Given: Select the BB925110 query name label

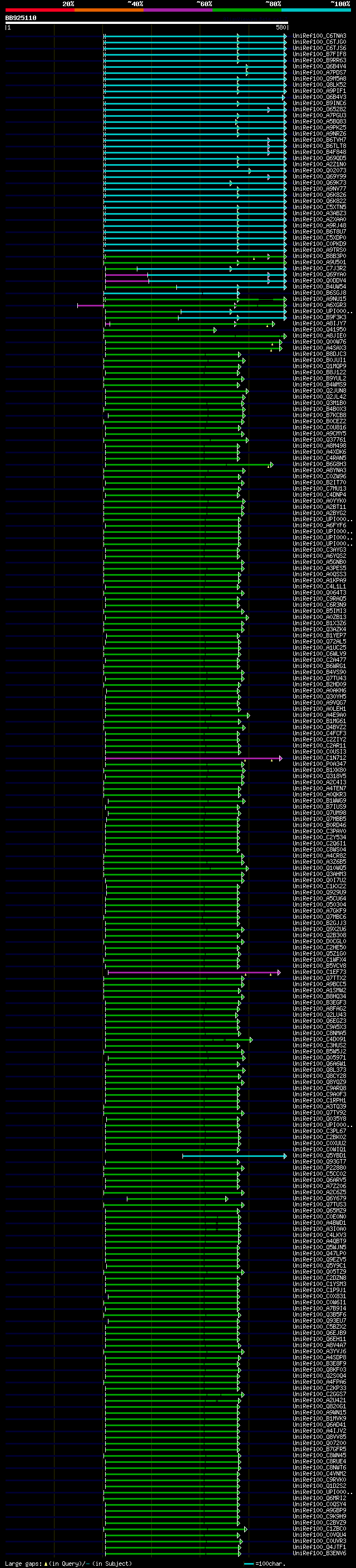Looking at the screenshot, I should click(21, 18).
